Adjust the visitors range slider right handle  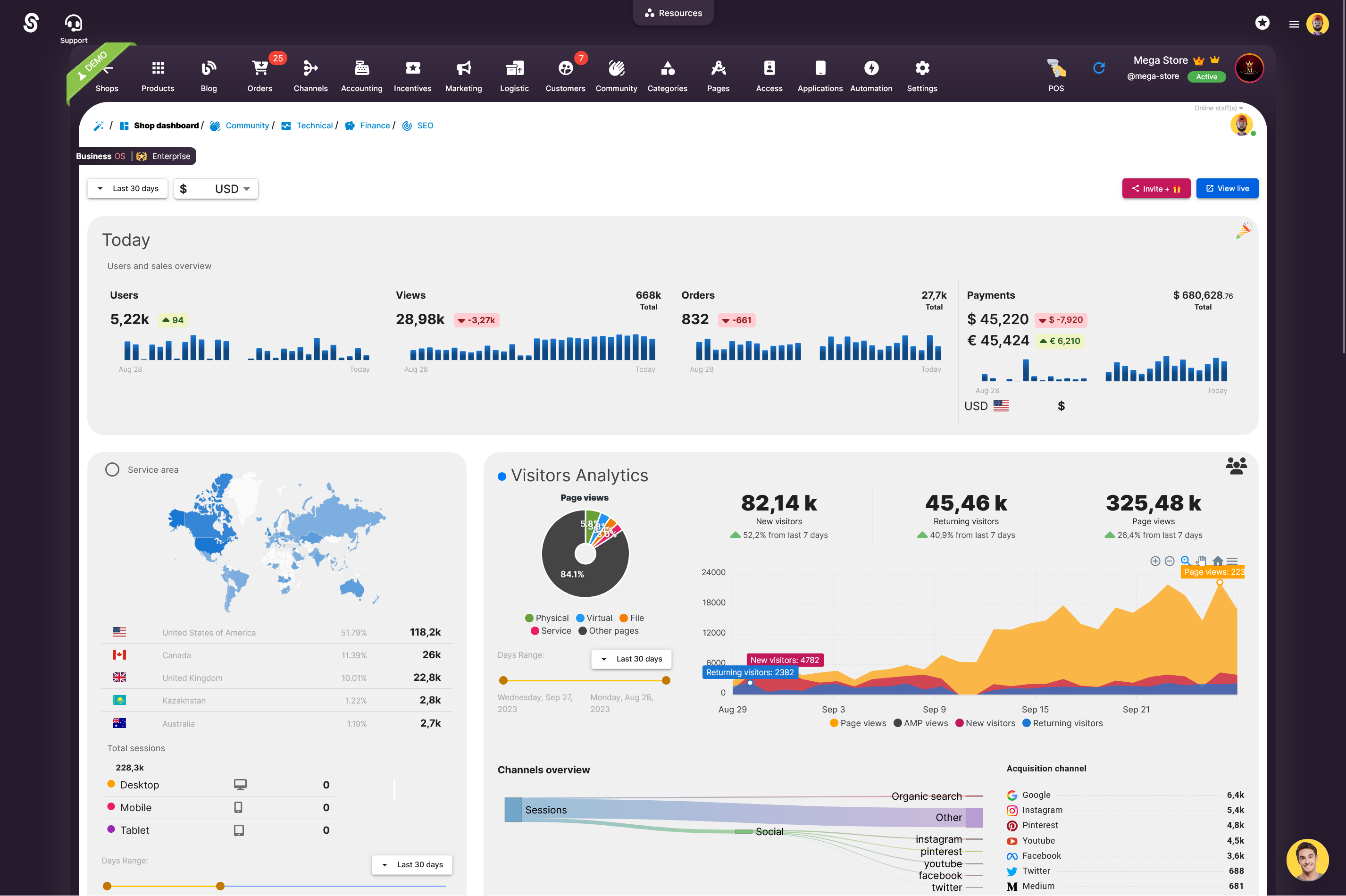click(666, 680)
